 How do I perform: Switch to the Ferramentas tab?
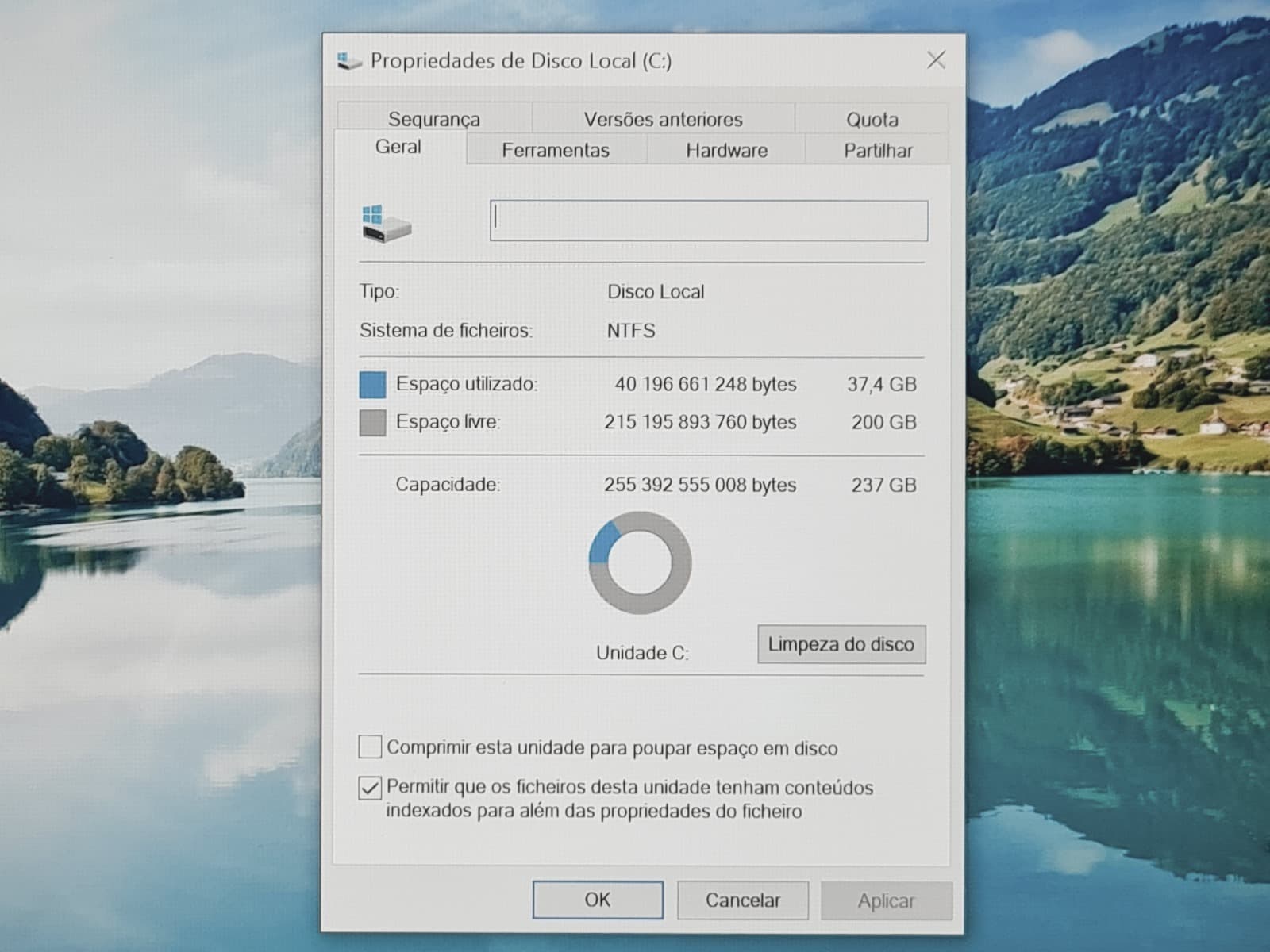tap(556, 150)
